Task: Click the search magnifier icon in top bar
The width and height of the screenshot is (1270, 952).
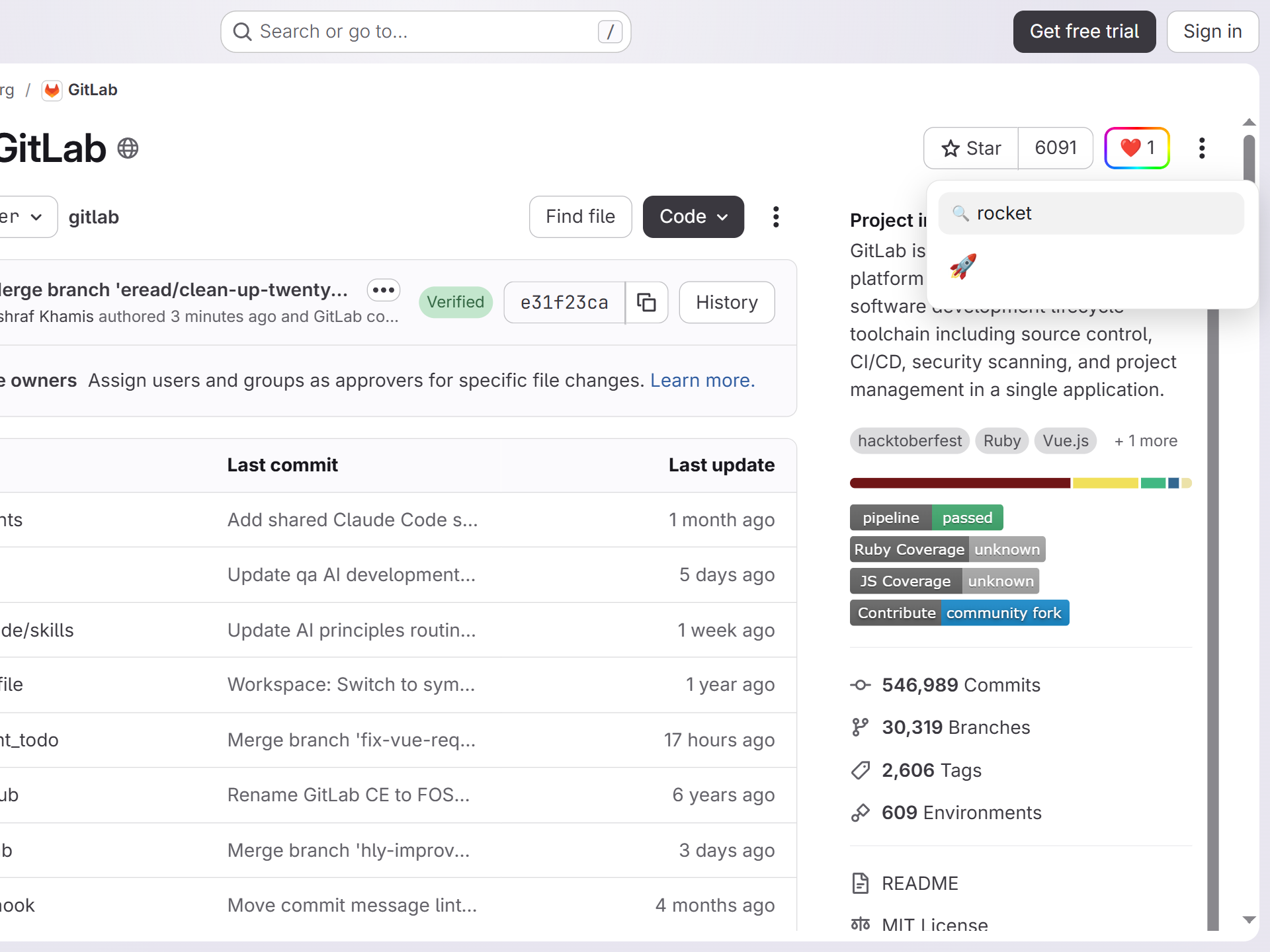Action: coord(243,32)
